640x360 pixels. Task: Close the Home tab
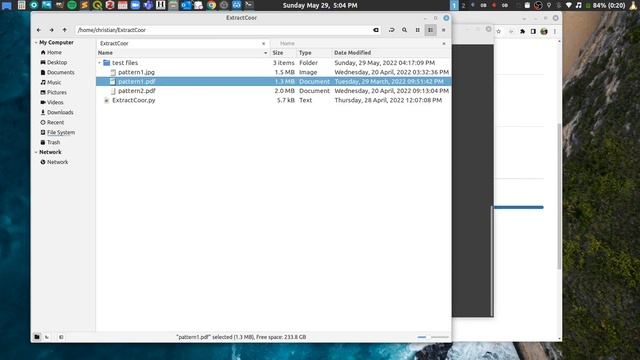(444, 43)
